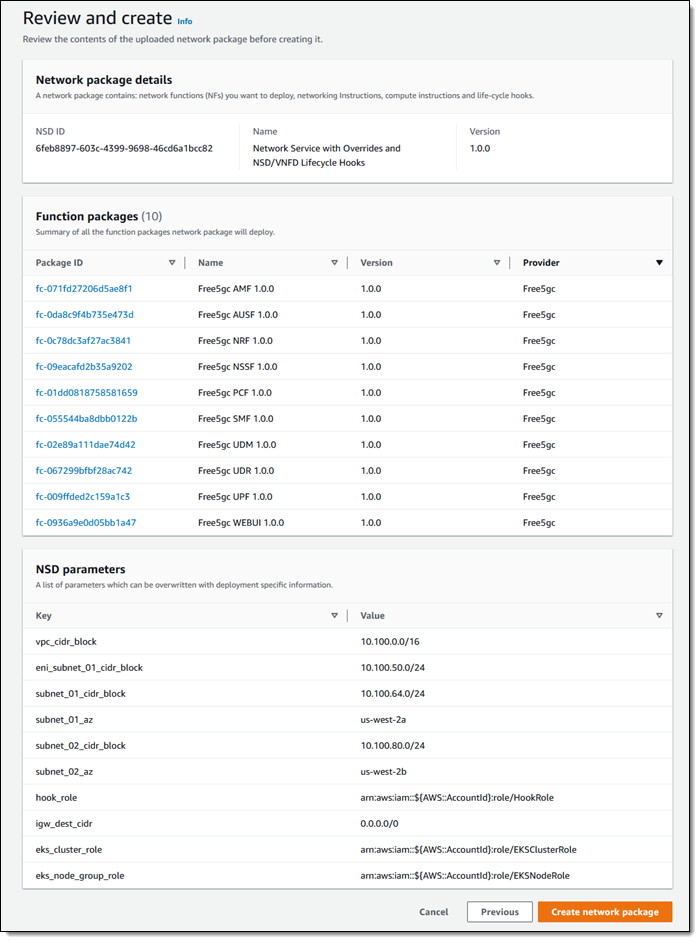The height and width of the screenshot is (942, 700).
Task: Select value 10.100.0.0/16
Action: tap(390, 642)
